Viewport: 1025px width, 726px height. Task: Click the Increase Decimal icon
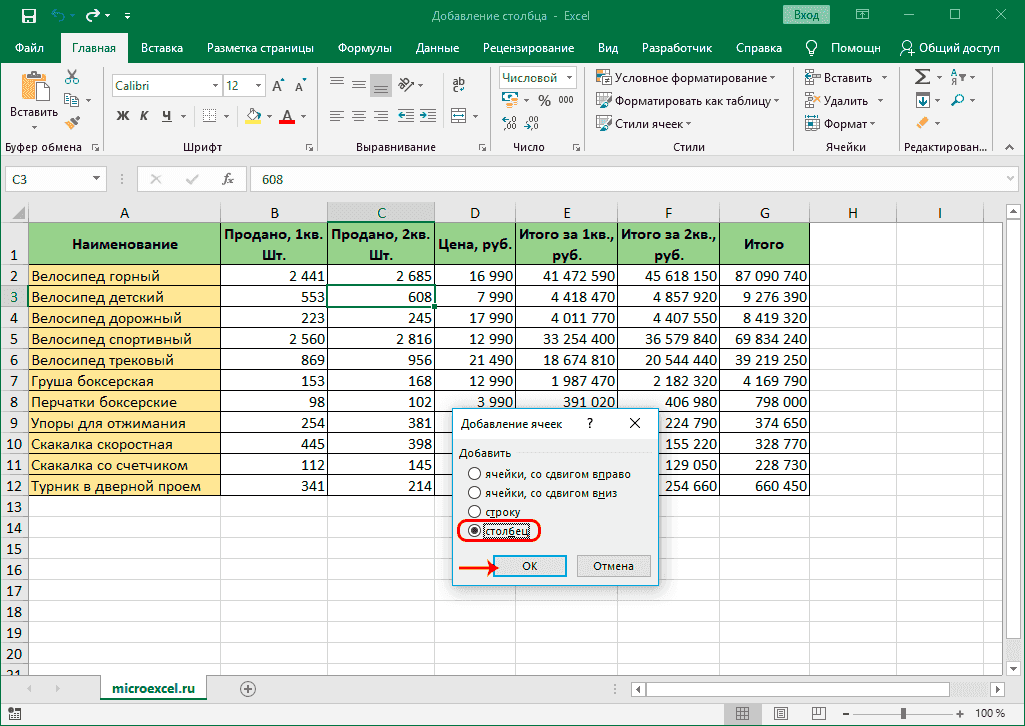[508, 122]
